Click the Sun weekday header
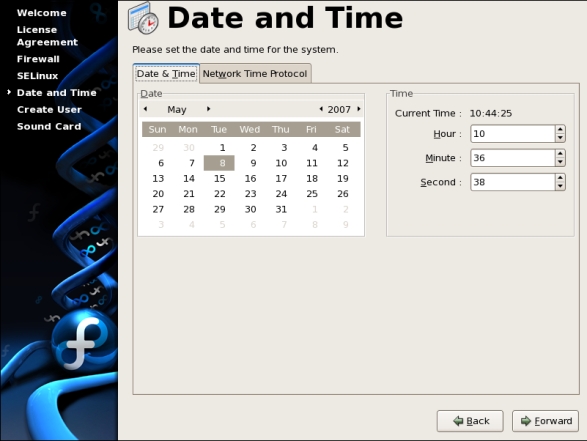The image size is (587, 441). (x=157, y=130)
